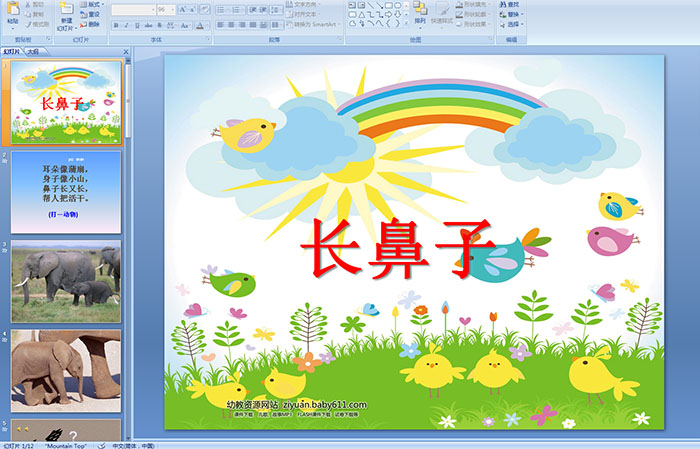700x449 pixels.
Task: Click Convert to SmartArt command
Action: coord(313,24)
